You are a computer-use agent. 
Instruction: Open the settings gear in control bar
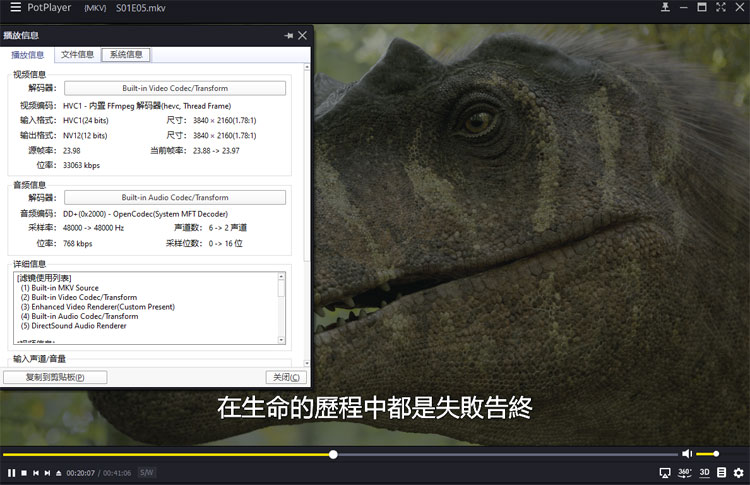pos(738,472)
